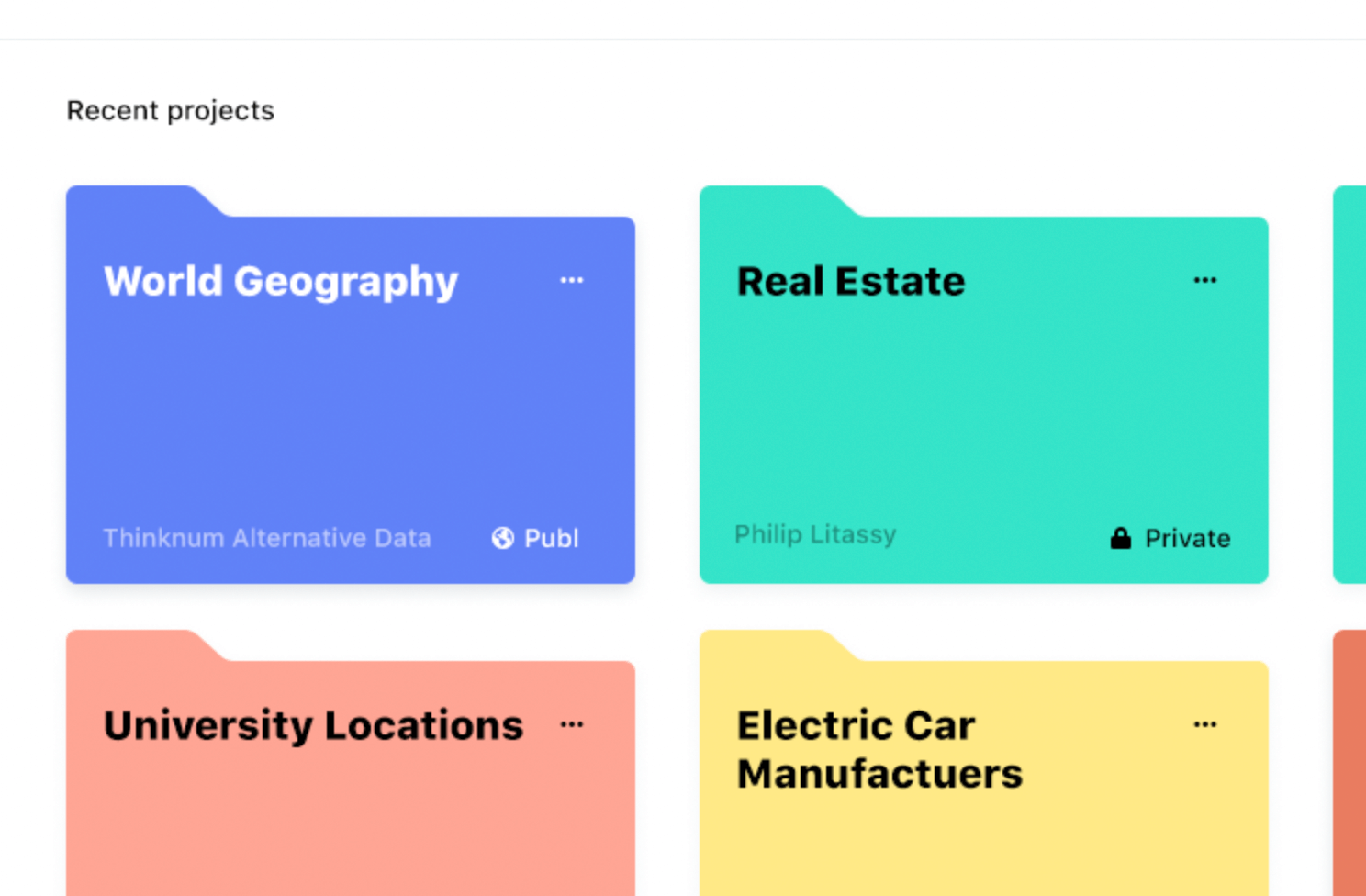
Task: Open the Real Estate project title
Action: tap(850, 281)
